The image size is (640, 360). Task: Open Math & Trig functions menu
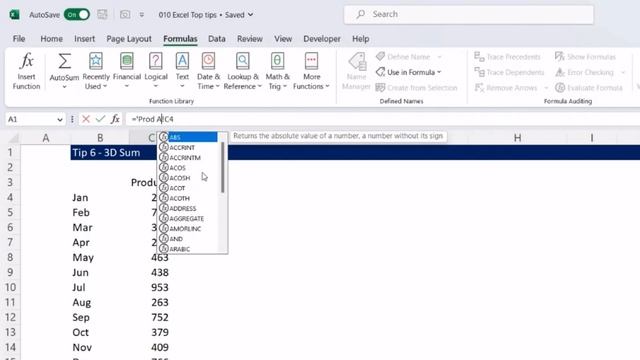click(278, 71)
